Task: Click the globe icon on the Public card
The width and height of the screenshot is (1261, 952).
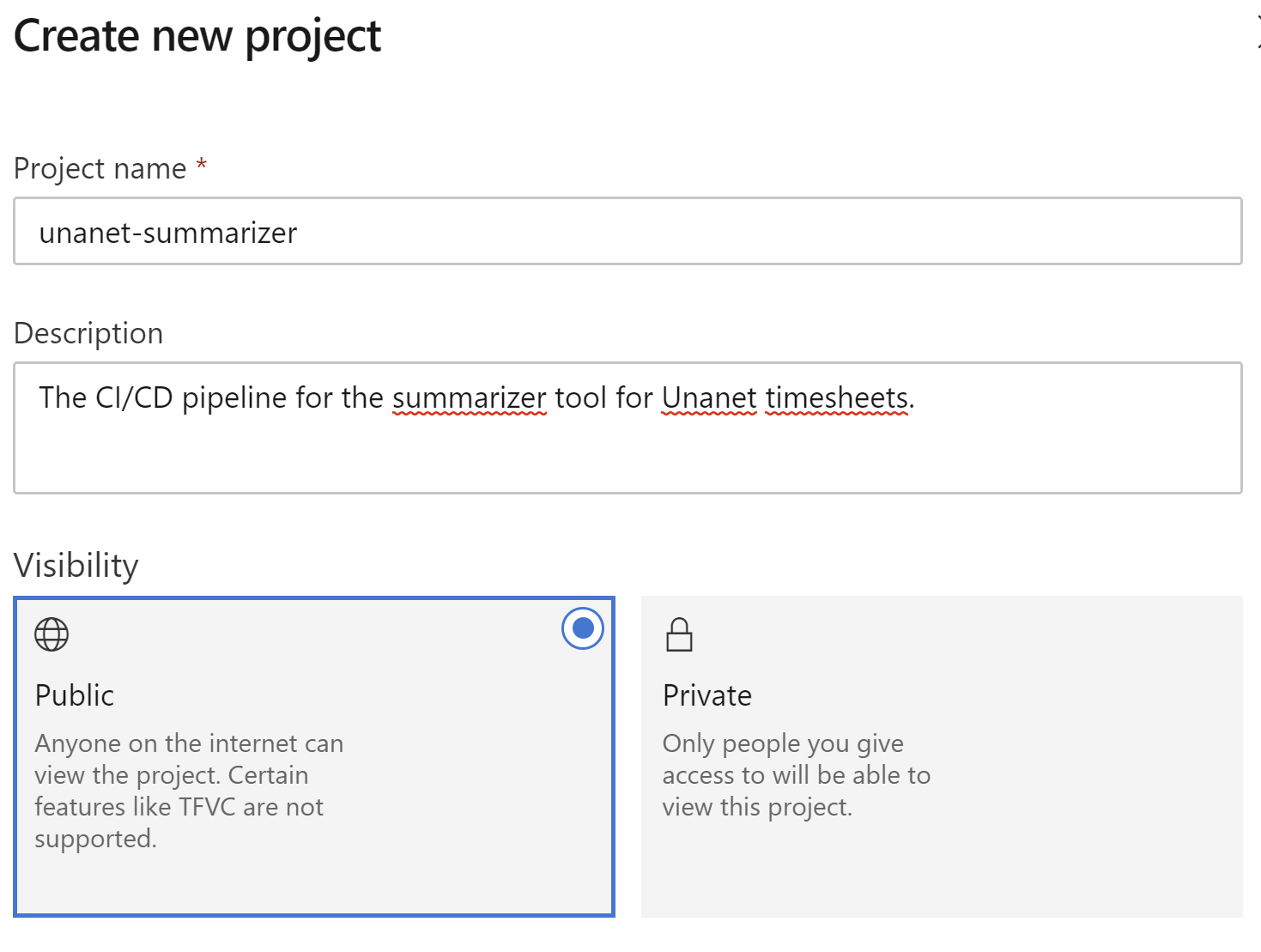Action: coord(51,634)
